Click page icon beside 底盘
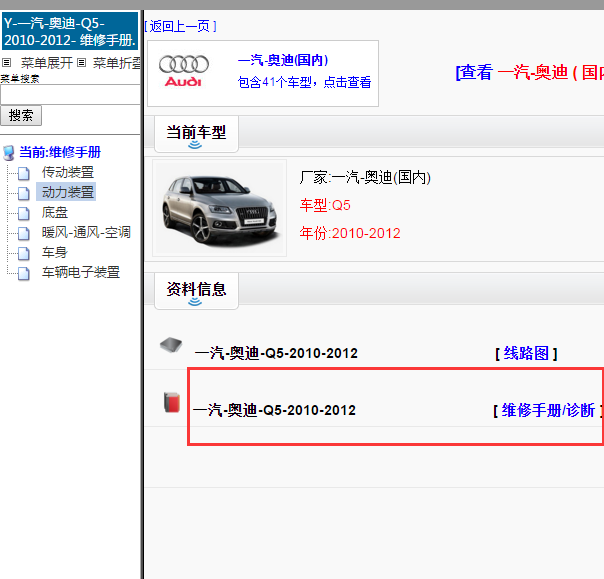The width and height of the screenshot is (604, 579). tap(24, 213)
